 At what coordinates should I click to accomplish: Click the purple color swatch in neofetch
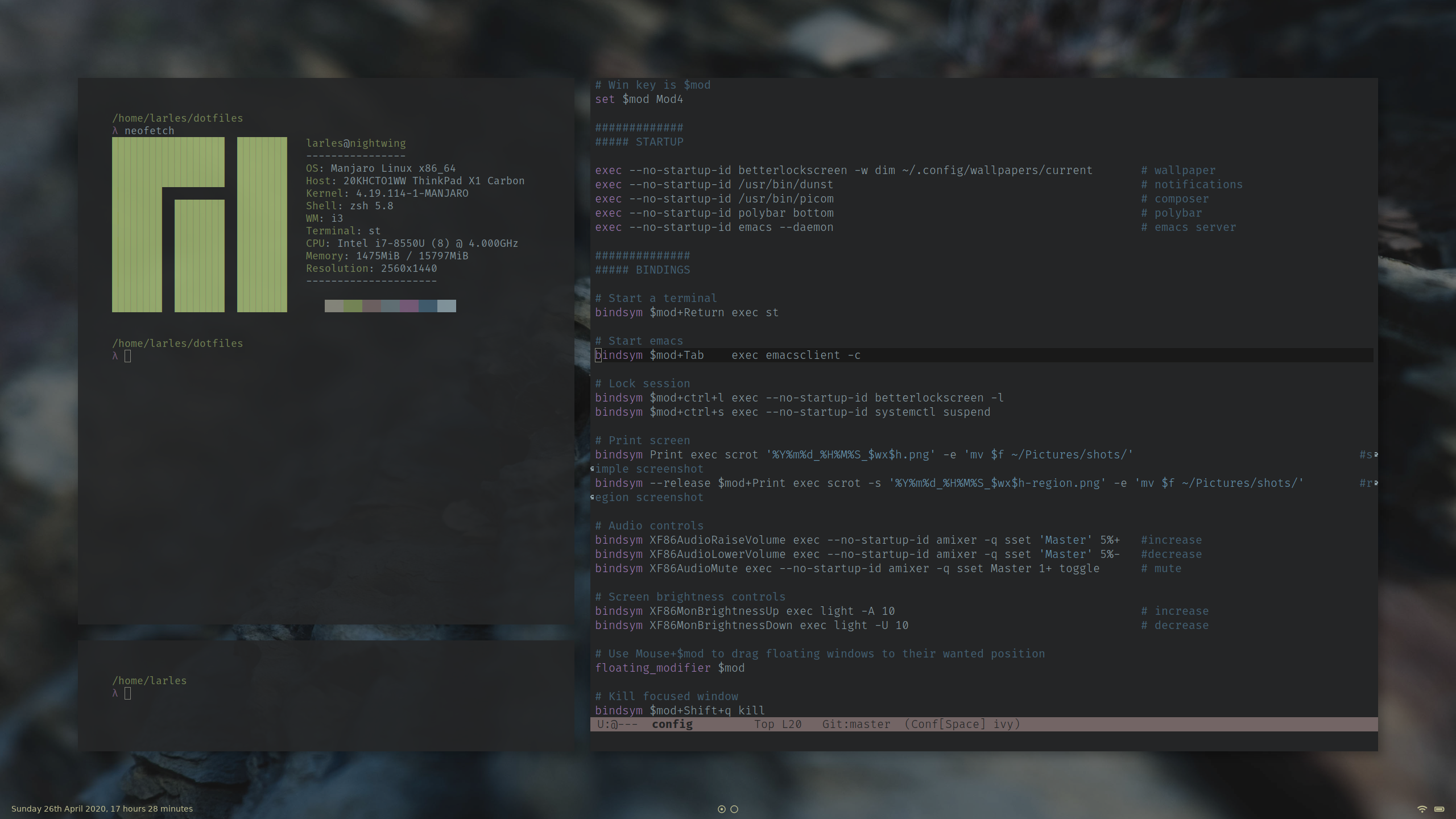(x=409, y=306)
